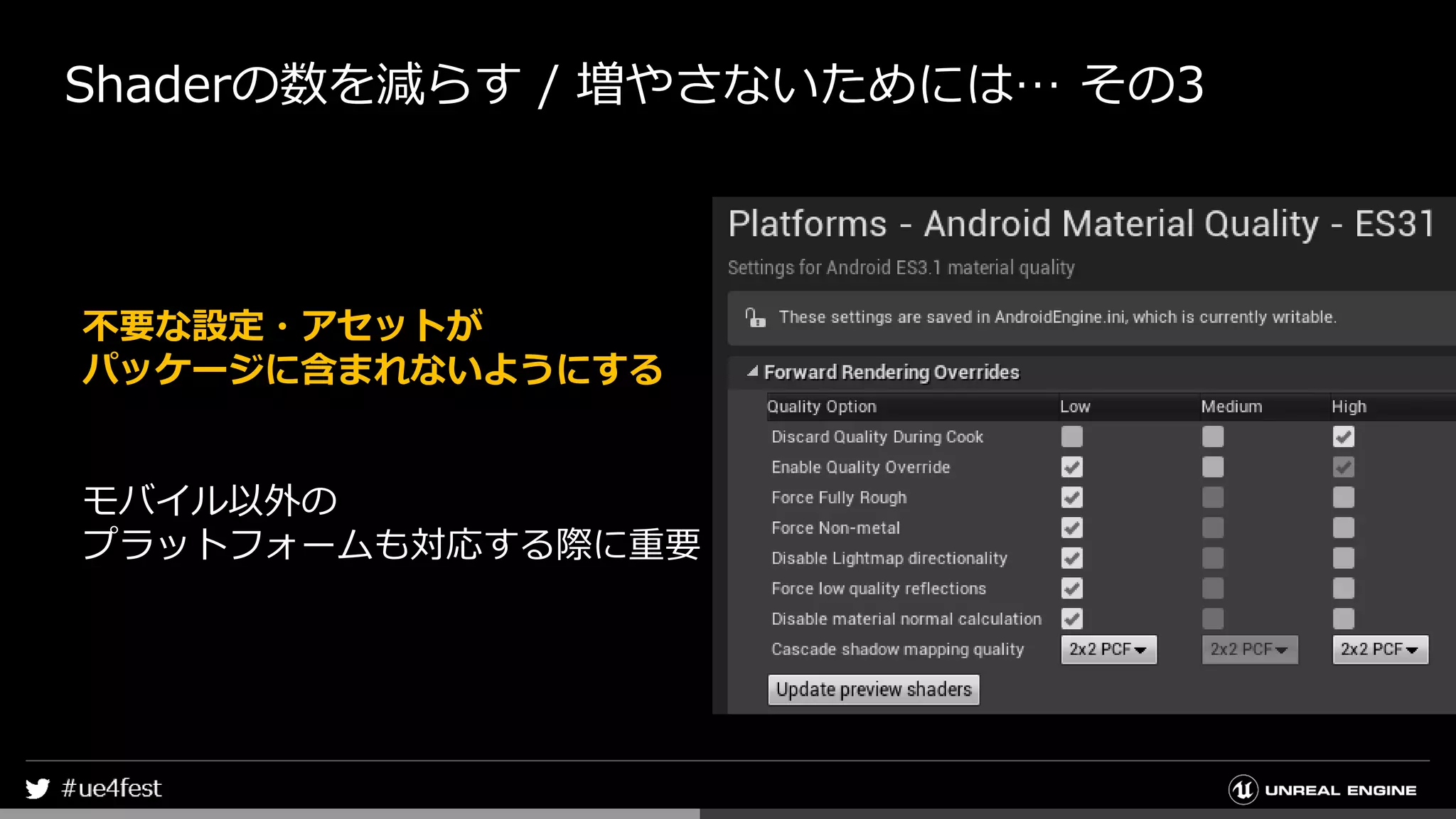Screen dimensions: 1456x819
Task: Click the Disable material normal calculation label
Action: pos(906,619)
